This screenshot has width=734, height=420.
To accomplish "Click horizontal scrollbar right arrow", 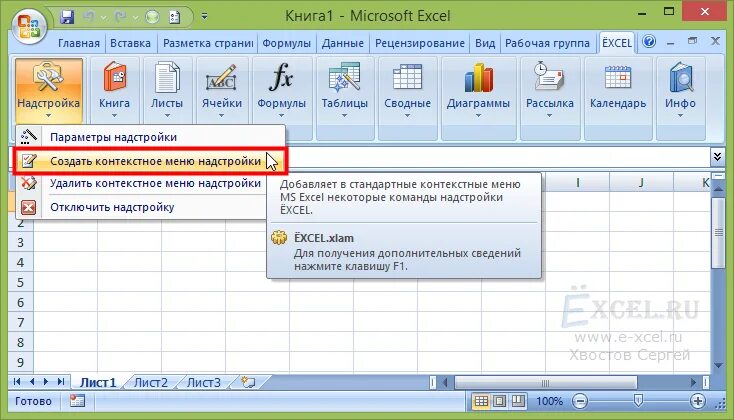I will [693, 383].
